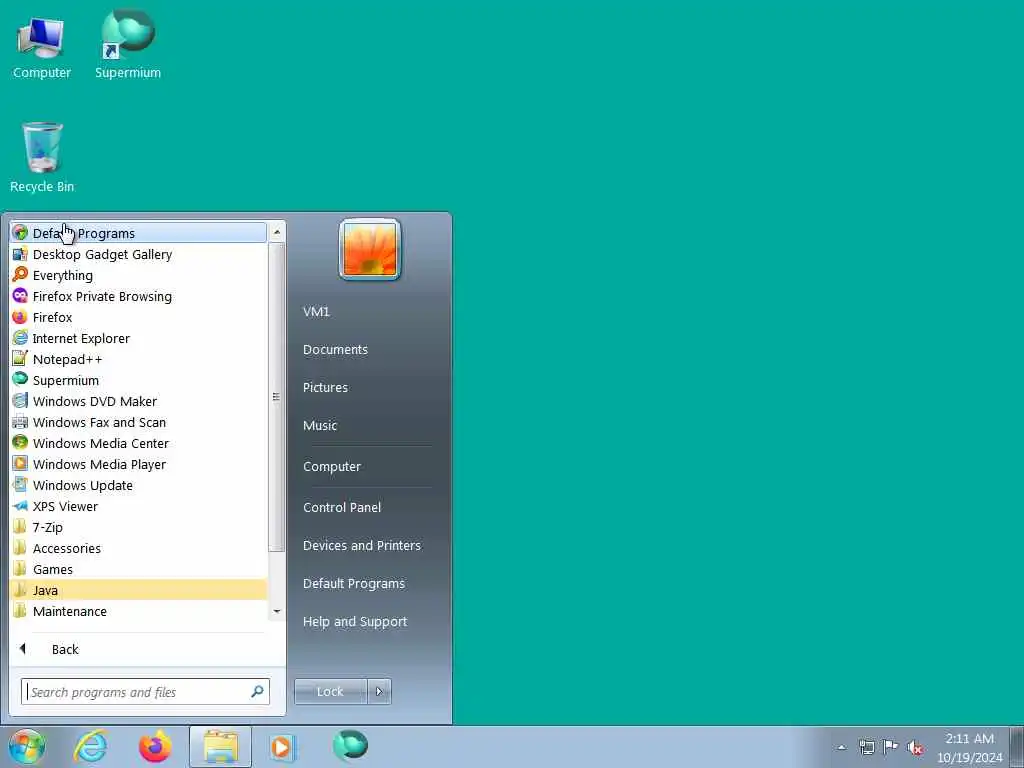Open the Computer desktop icon
This screenshot has width=1024, height=768.
(x=42, y=48)
